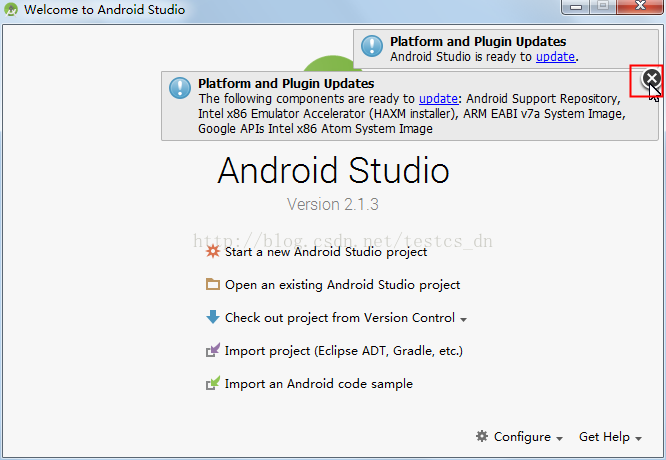Open the Configure menu
Screen dimensions: 666x460
tap(520, 437)
